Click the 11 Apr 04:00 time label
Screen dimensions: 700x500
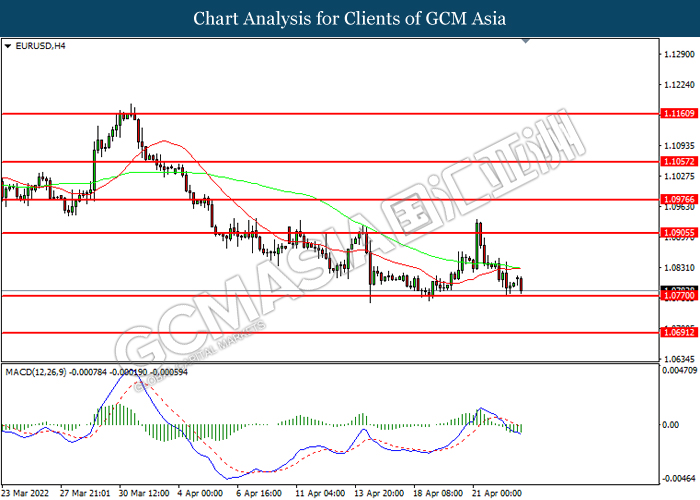click(x=320, y=493)
